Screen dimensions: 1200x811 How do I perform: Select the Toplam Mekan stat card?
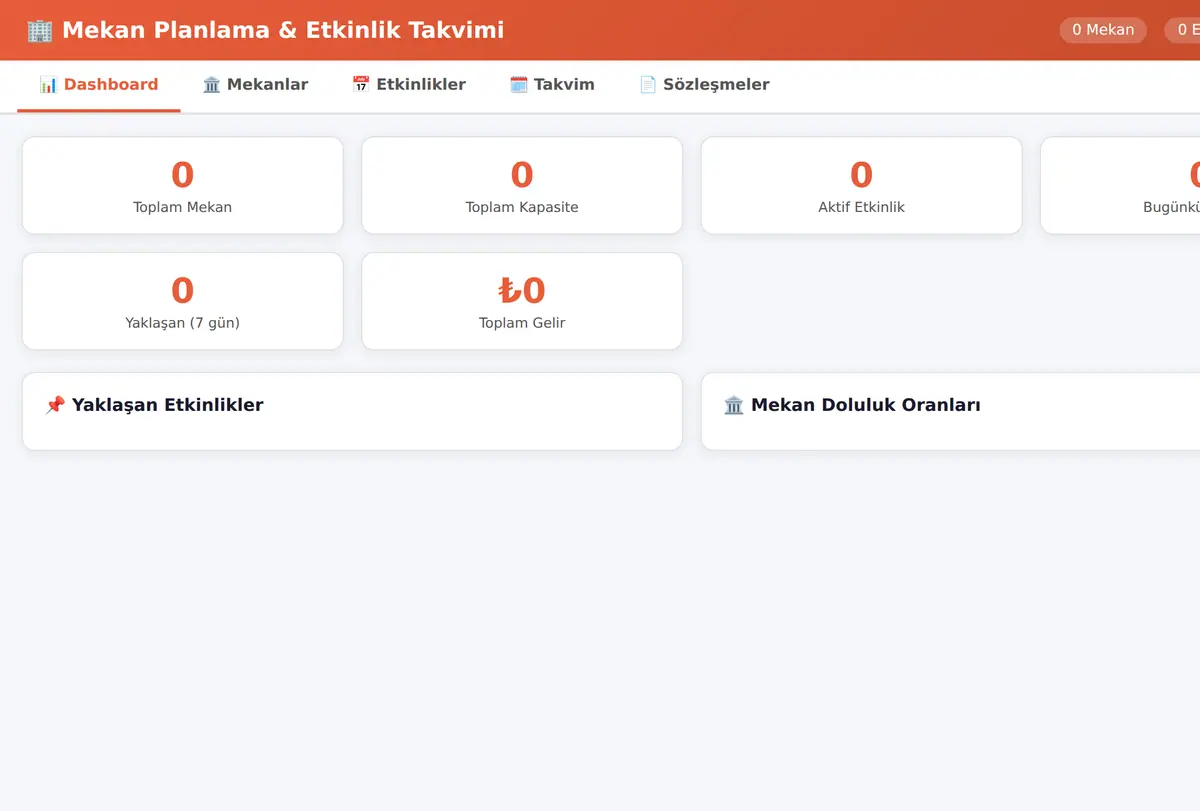pos(182,186)
